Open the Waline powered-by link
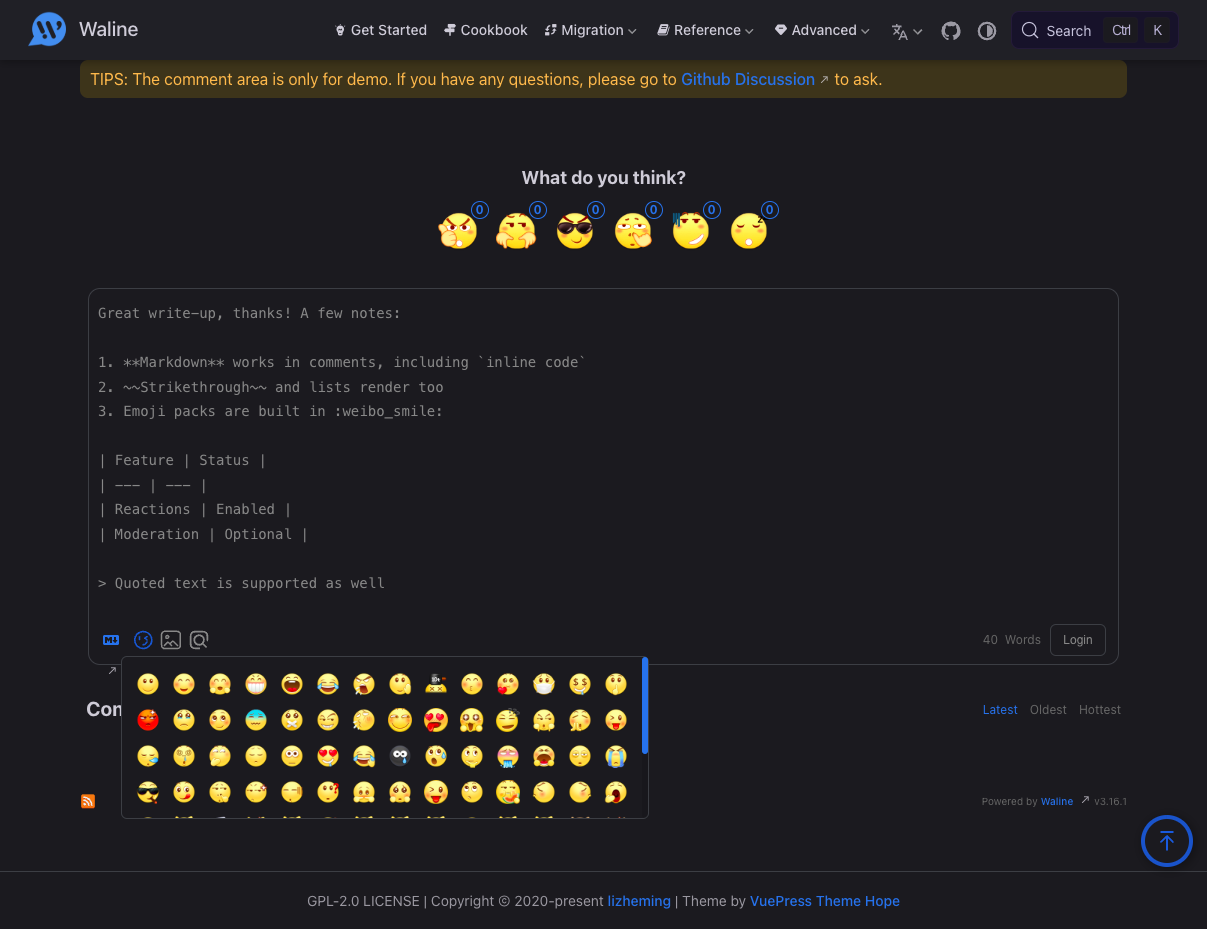This screenshot has width=1207, height=929. pos(1057,801)
